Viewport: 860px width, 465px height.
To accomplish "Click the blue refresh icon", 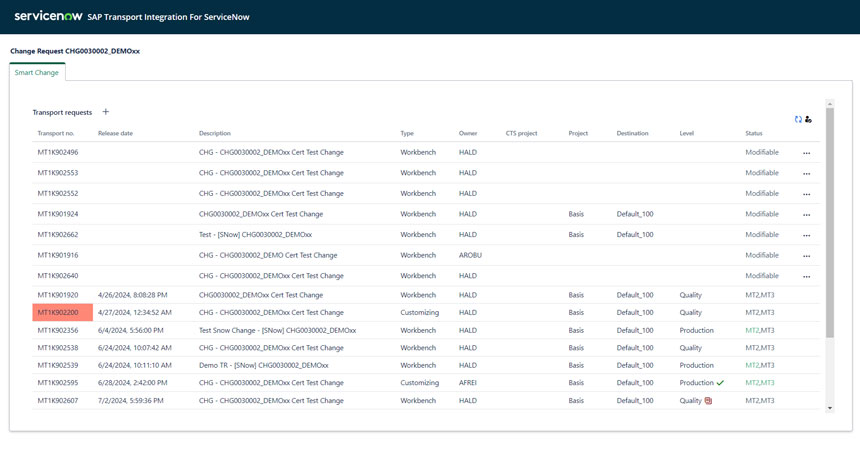I will (799, 119).
